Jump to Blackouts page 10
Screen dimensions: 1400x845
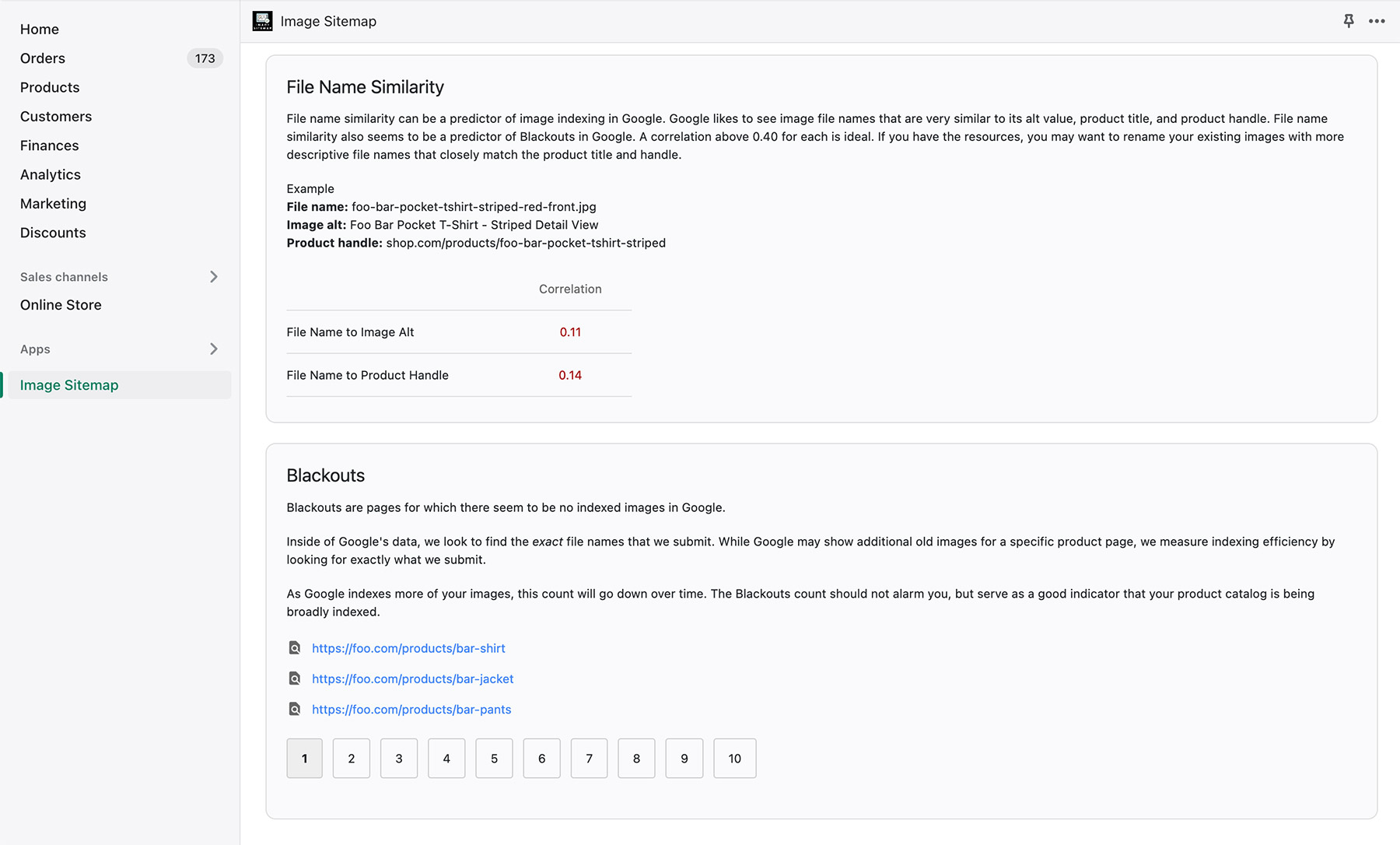point(734,758)
